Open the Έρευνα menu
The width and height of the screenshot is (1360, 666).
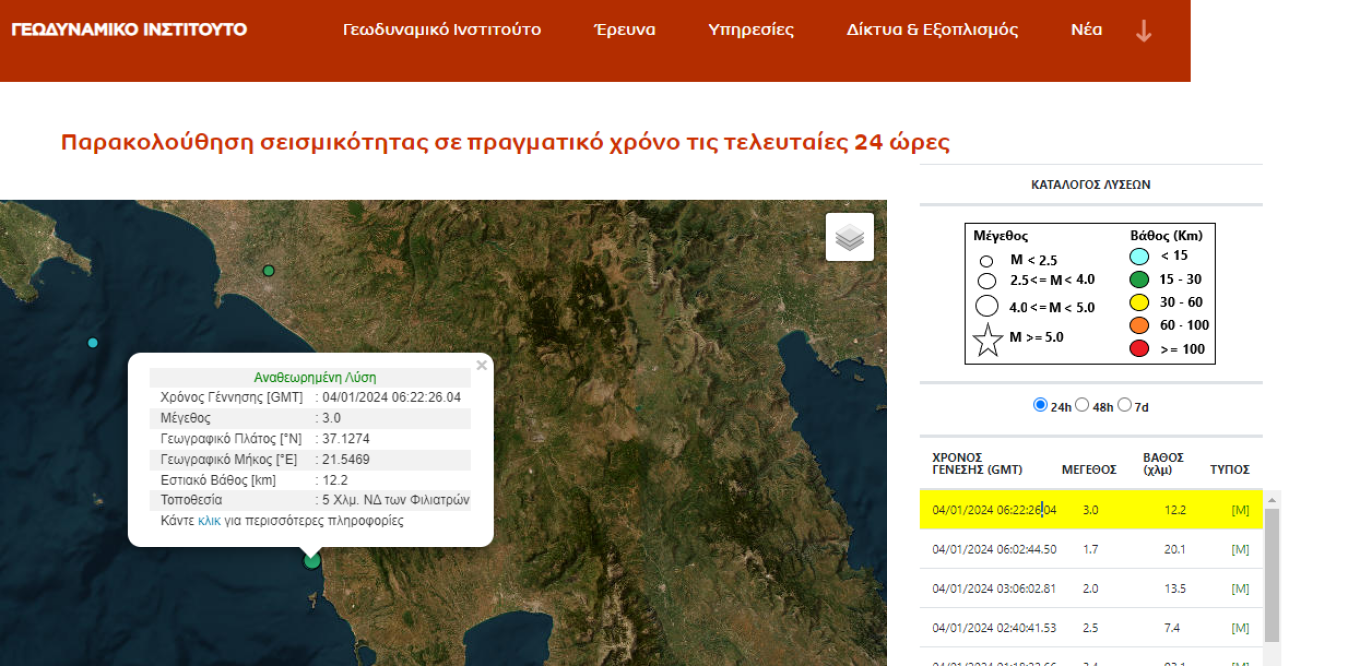pyautogui.click(x=624, y=30)
